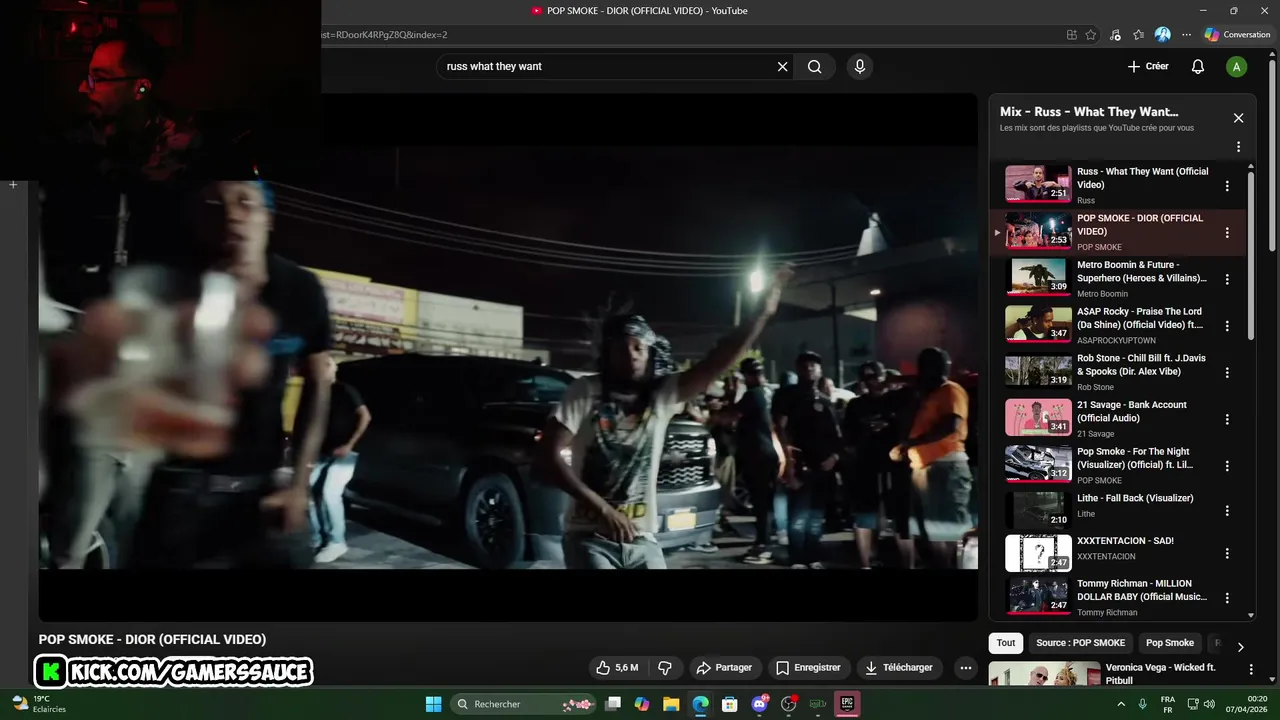Like the video with 5,6 M

pos(617,667)
